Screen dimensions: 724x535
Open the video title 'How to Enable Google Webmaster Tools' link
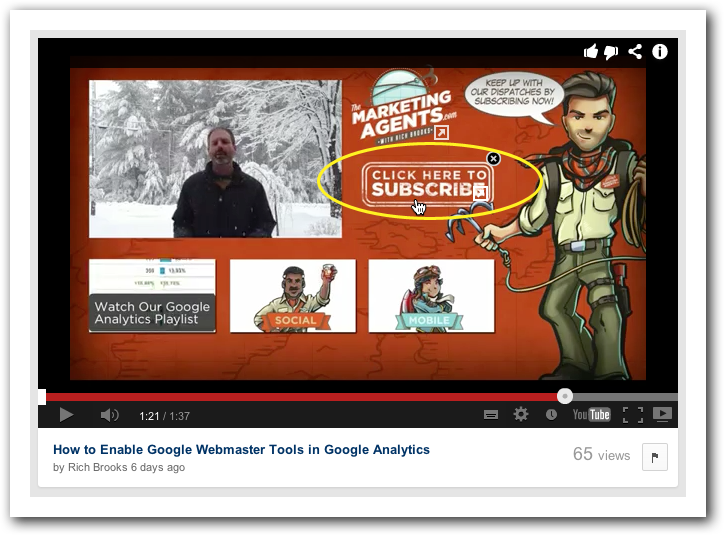(x=241, y=450)
